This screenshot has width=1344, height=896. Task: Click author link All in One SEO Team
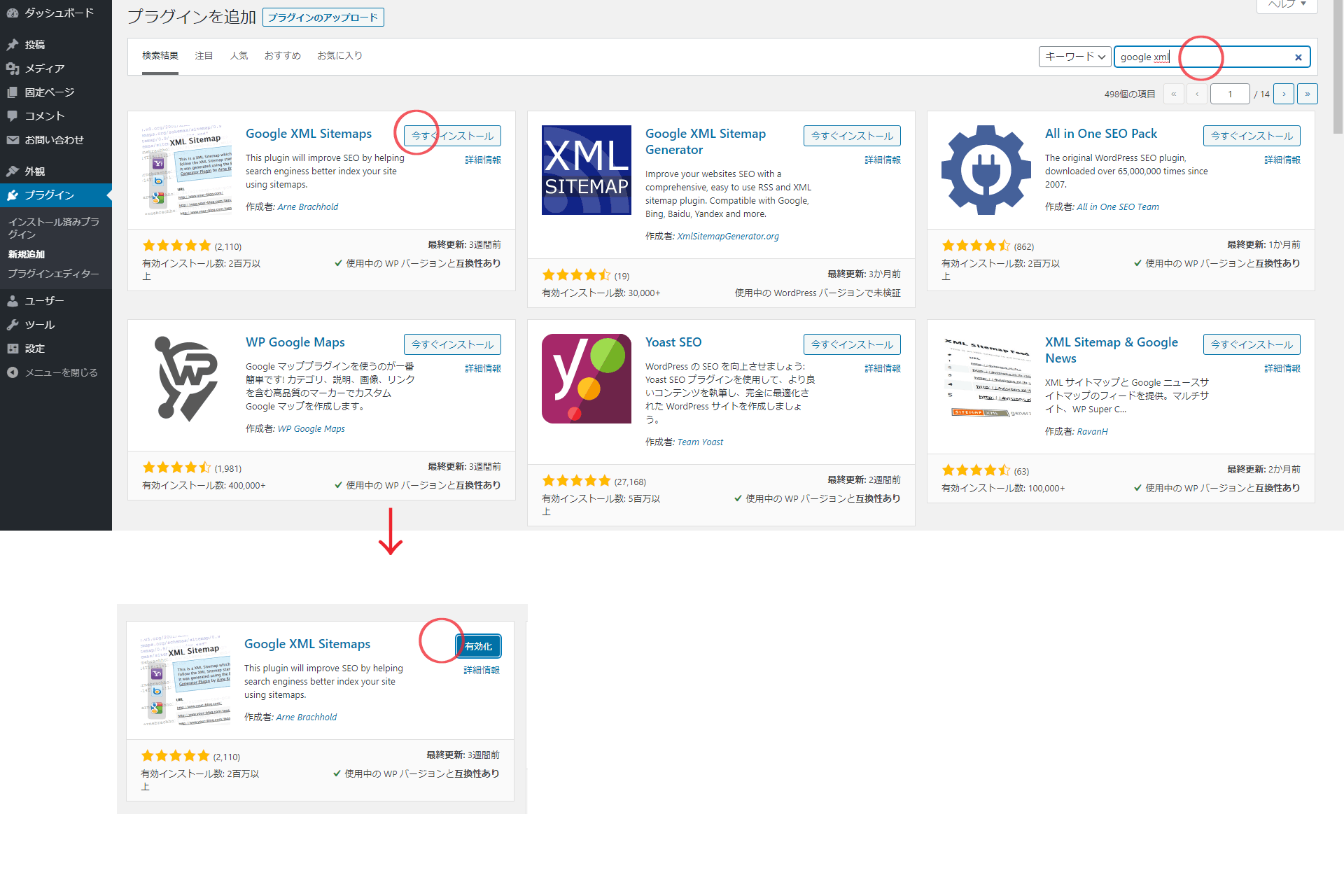point(1118,207)
